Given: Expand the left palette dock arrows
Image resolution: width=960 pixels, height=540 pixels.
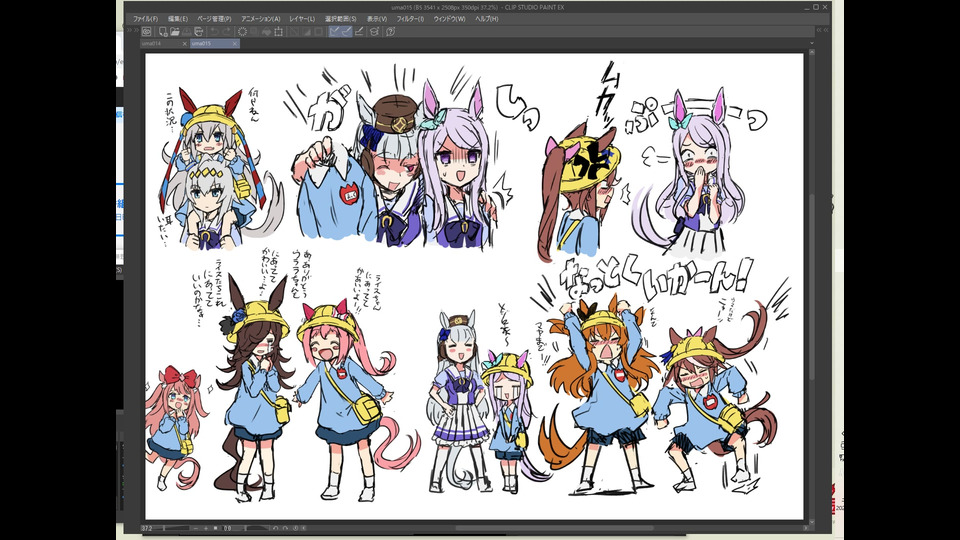Looking at the screenshot, I should [x=127, y=31].
